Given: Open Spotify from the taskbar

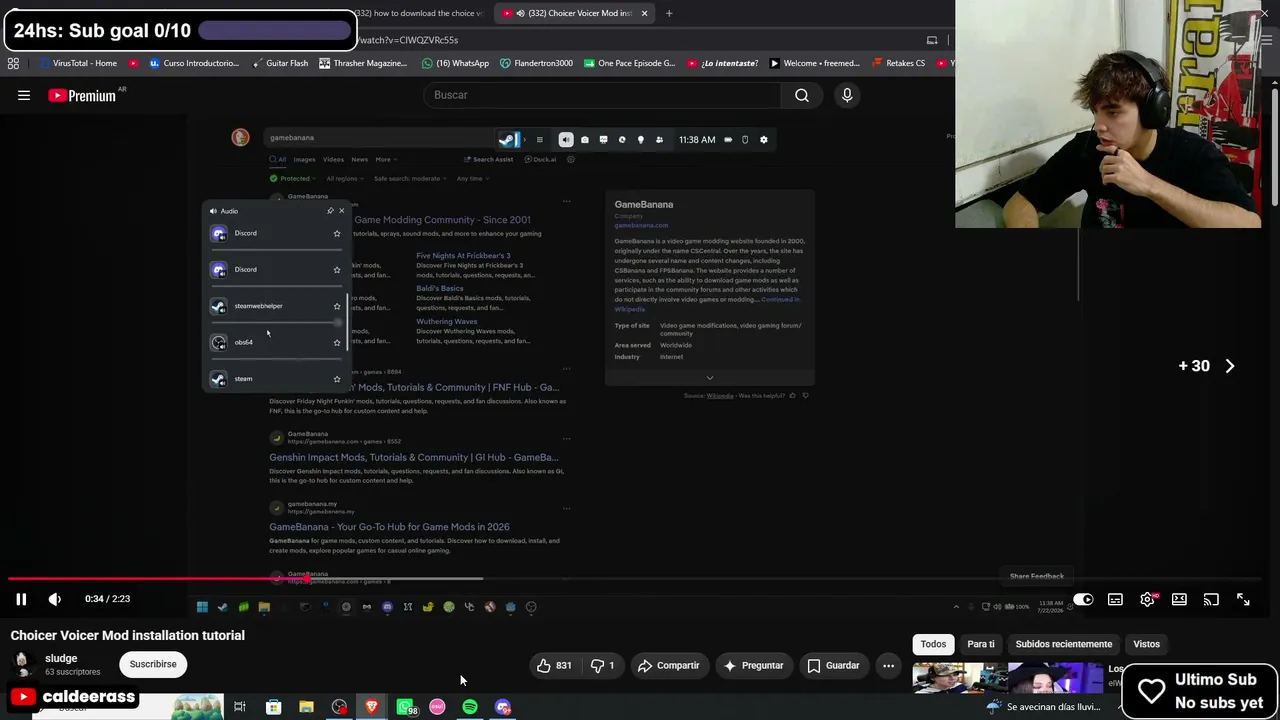Looking at the screenshot, I should 470,707.
